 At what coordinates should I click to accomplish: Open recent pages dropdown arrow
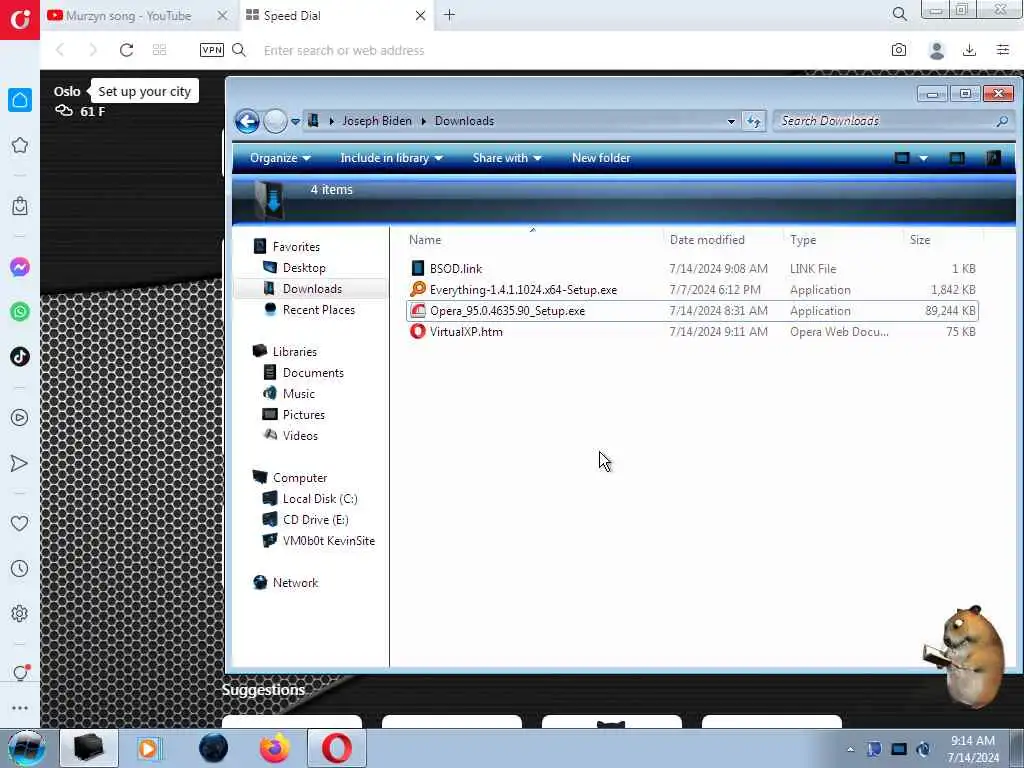coord(295,121)
